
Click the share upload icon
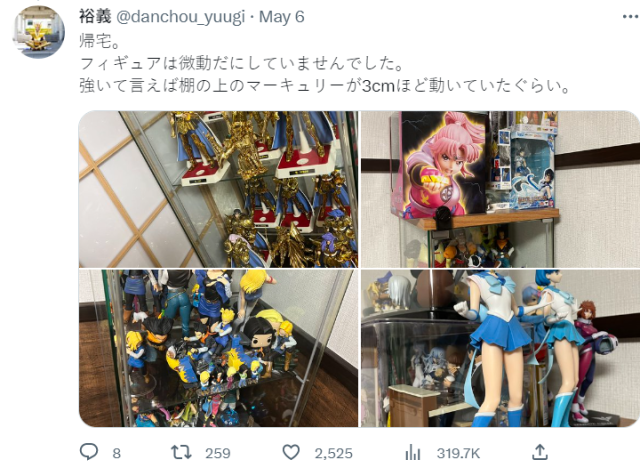[x=540, y=452]
